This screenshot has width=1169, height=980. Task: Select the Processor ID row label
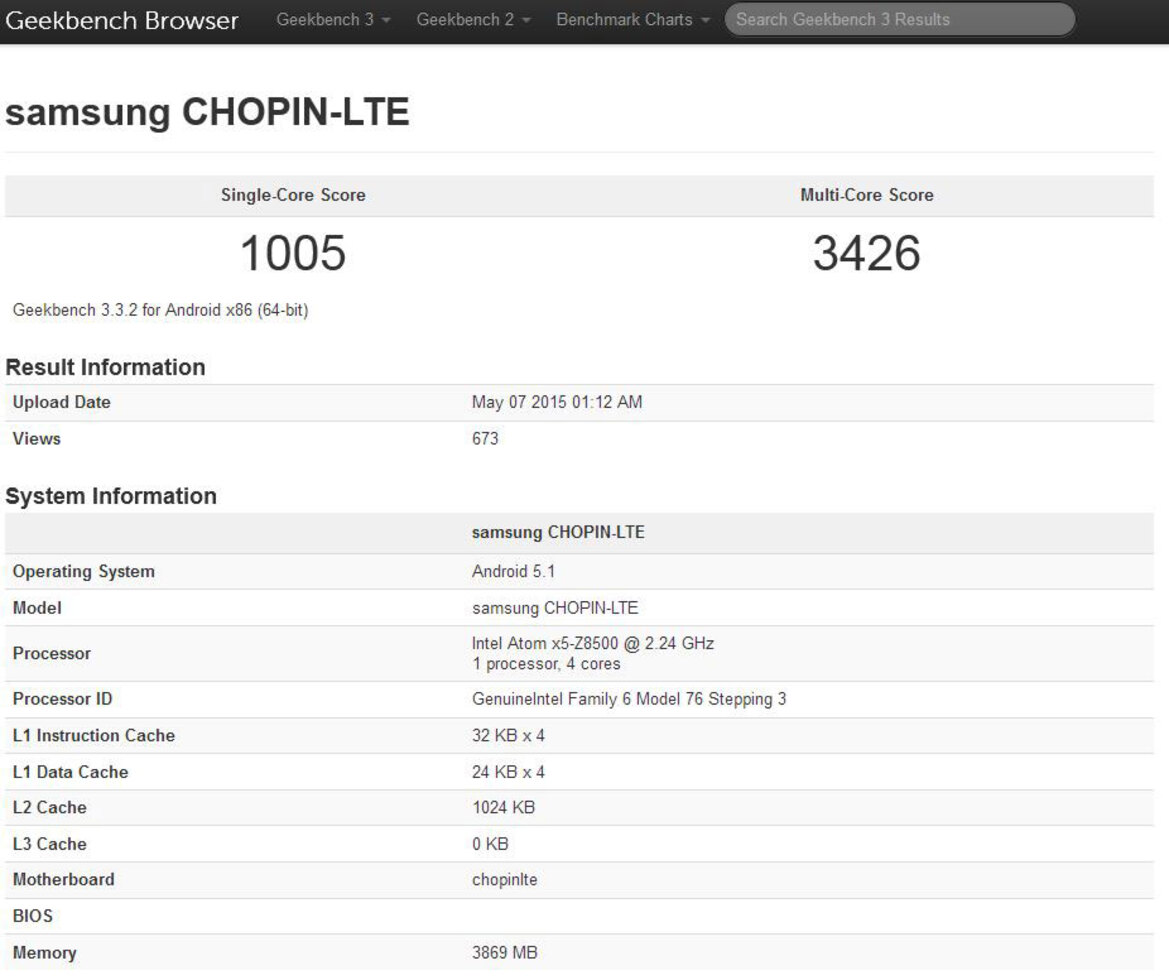tap(63, 700)
